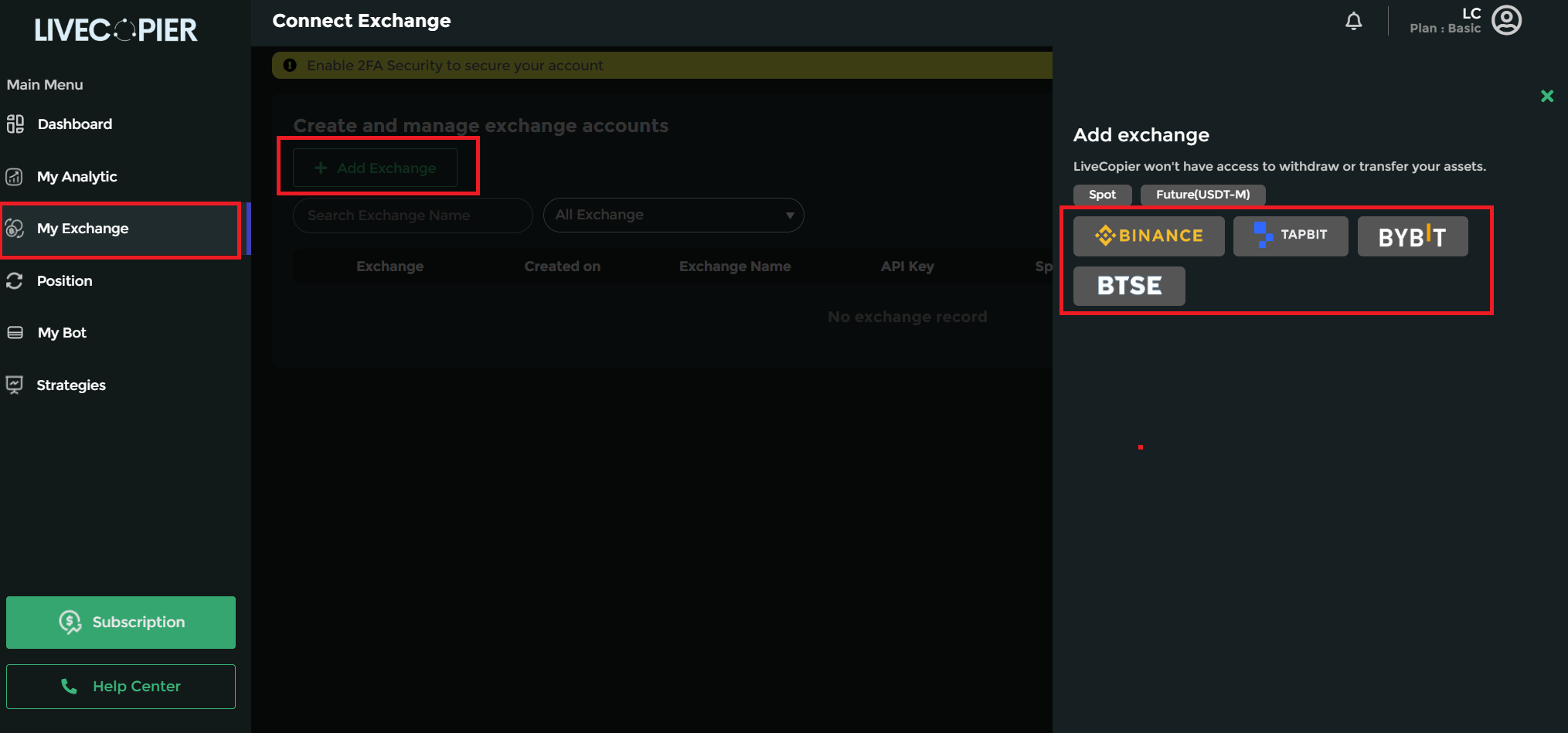Go to Strategies page
Viewport: 1568px width, 733px height.
71,385
